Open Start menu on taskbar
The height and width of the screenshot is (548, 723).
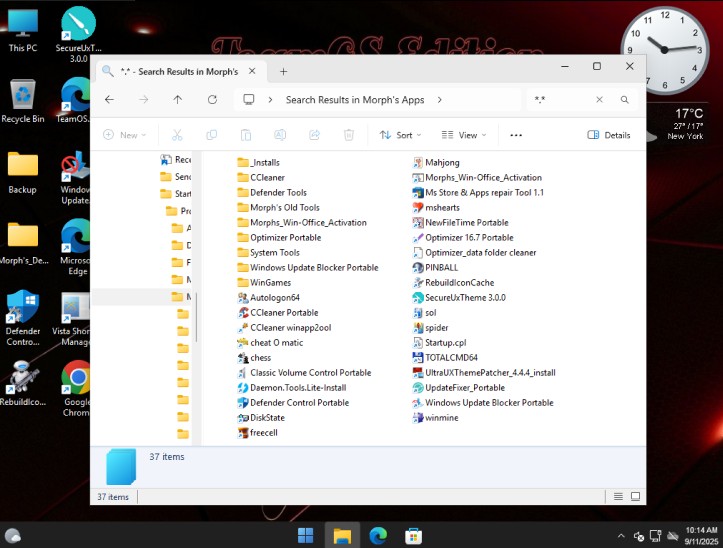(306, 536)
